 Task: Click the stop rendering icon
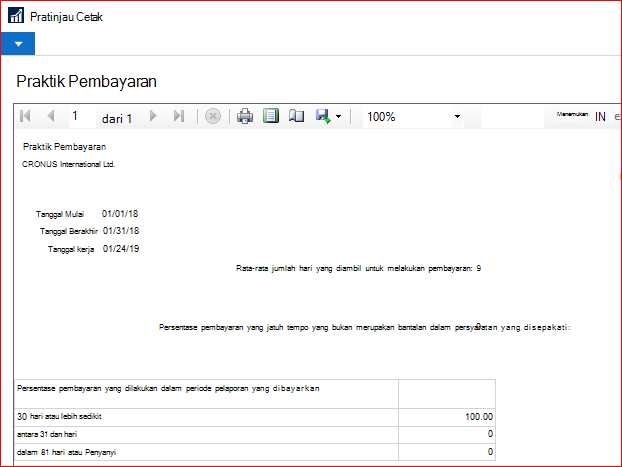pos(213,116)
